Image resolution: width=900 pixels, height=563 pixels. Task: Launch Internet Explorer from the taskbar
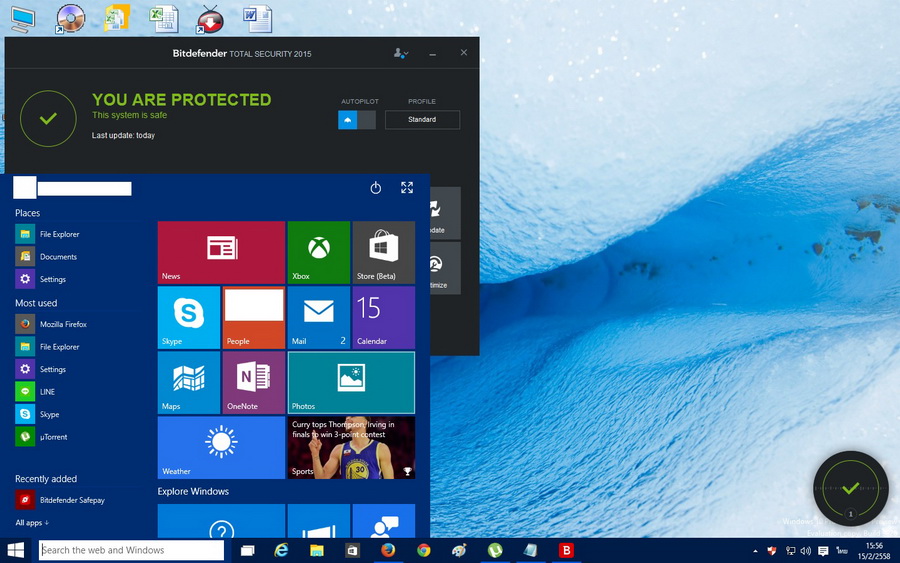(281, 551)
